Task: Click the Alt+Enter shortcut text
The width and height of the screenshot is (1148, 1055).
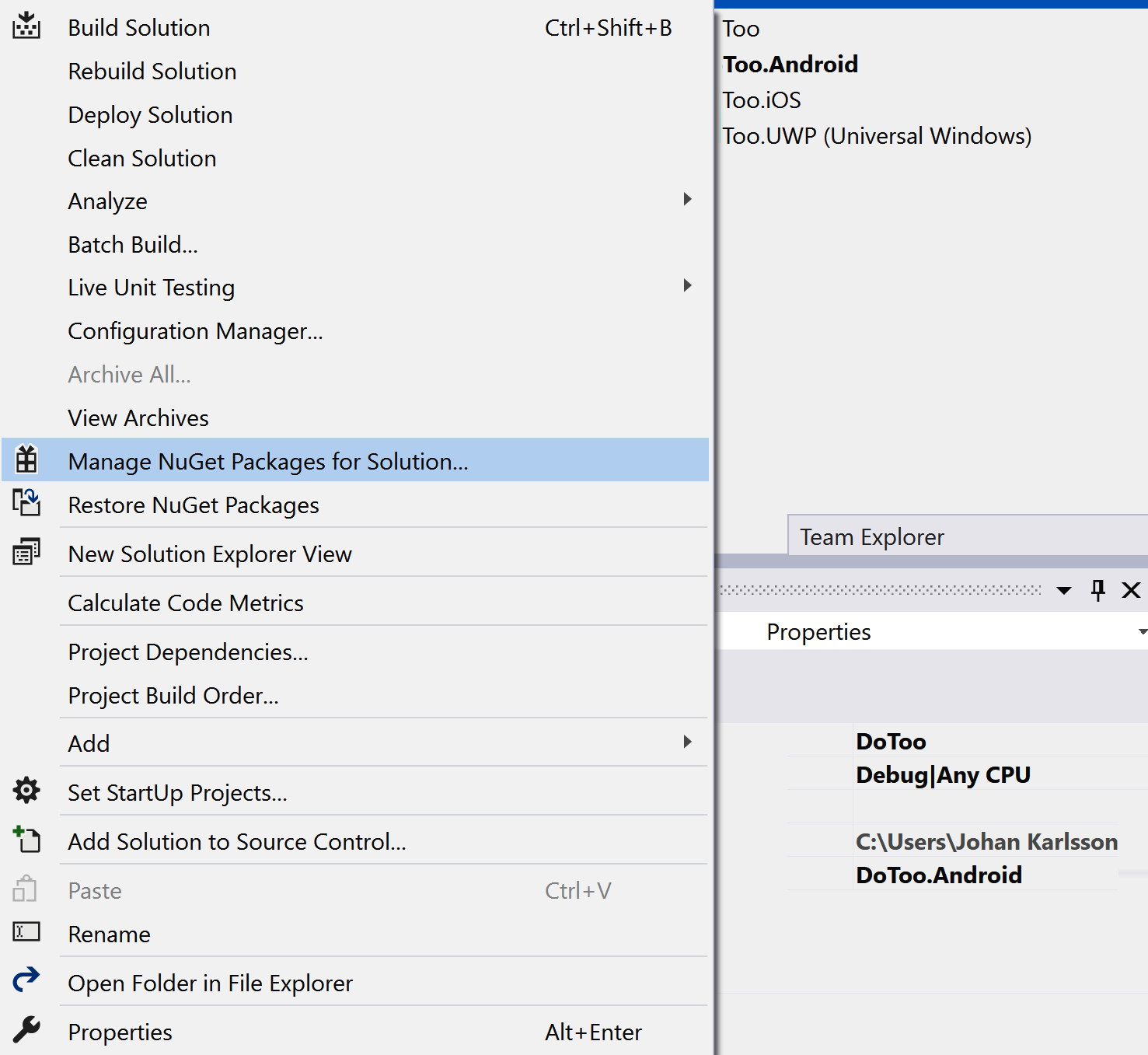Action: (594, 1032)
